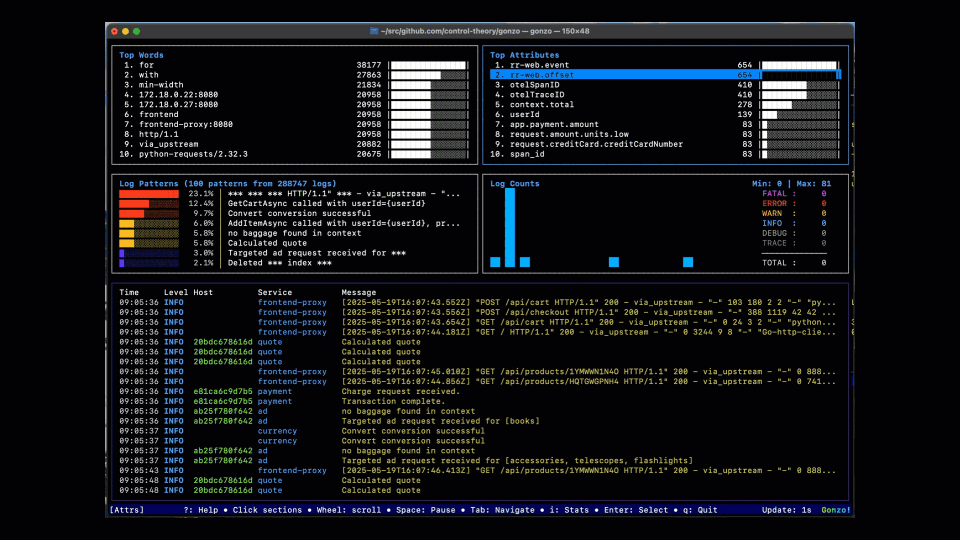The width and height of the screenshot is (960, 540).
Task: Select the context.total attribute row
Action: coord(665,105)
